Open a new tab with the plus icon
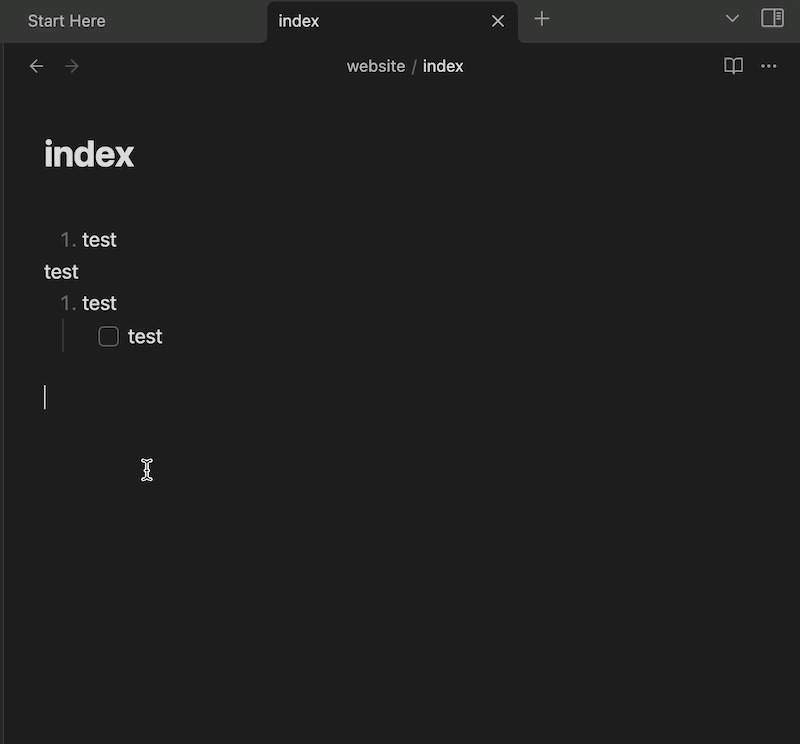This screenshot has width=800, height=744. click(542, 19)
